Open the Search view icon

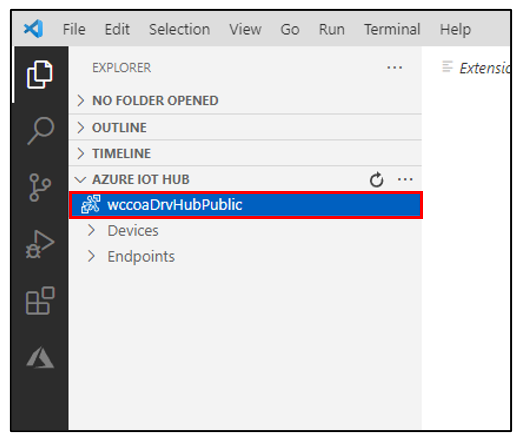[x=41, y=130]
